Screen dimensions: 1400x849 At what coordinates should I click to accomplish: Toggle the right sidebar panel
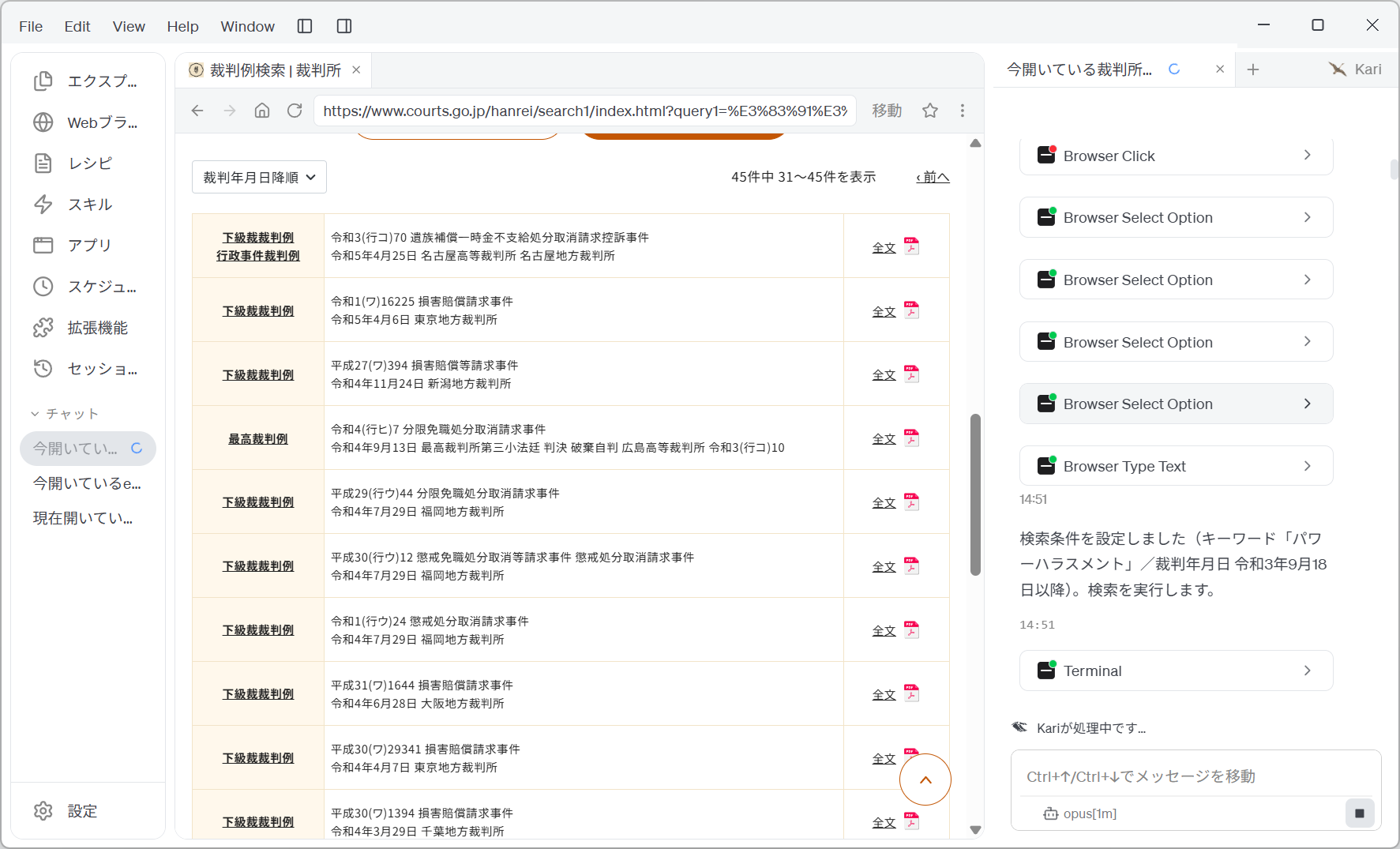[x=344, y=26]
